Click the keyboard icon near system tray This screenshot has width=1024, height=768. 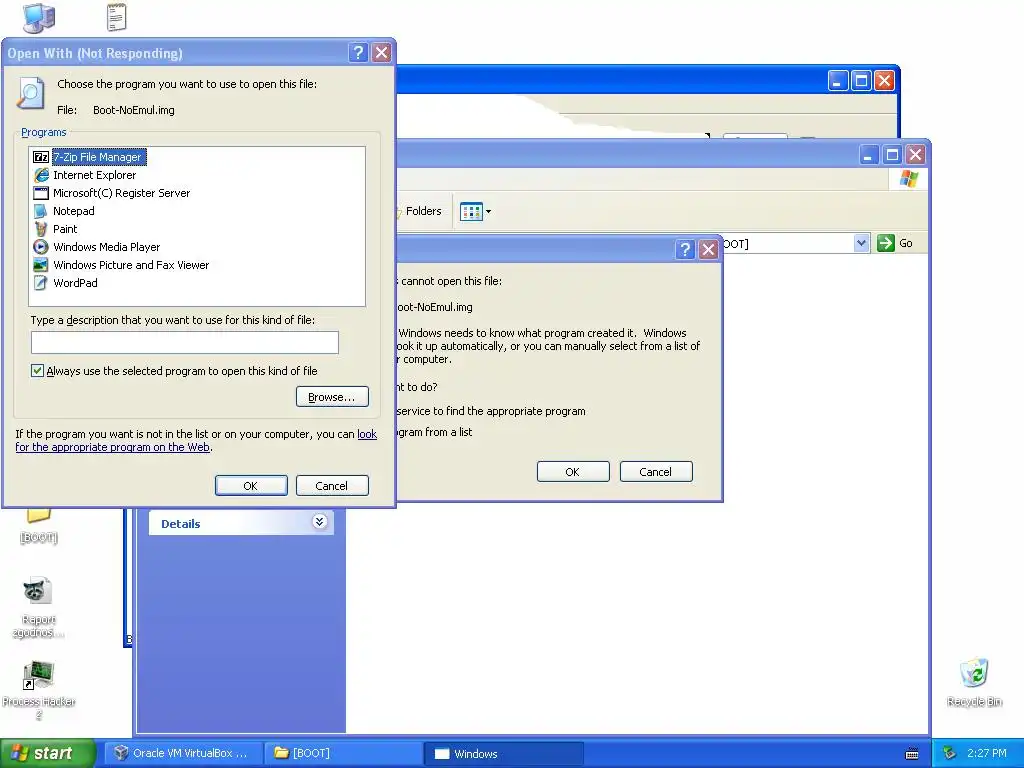(912, 754)
